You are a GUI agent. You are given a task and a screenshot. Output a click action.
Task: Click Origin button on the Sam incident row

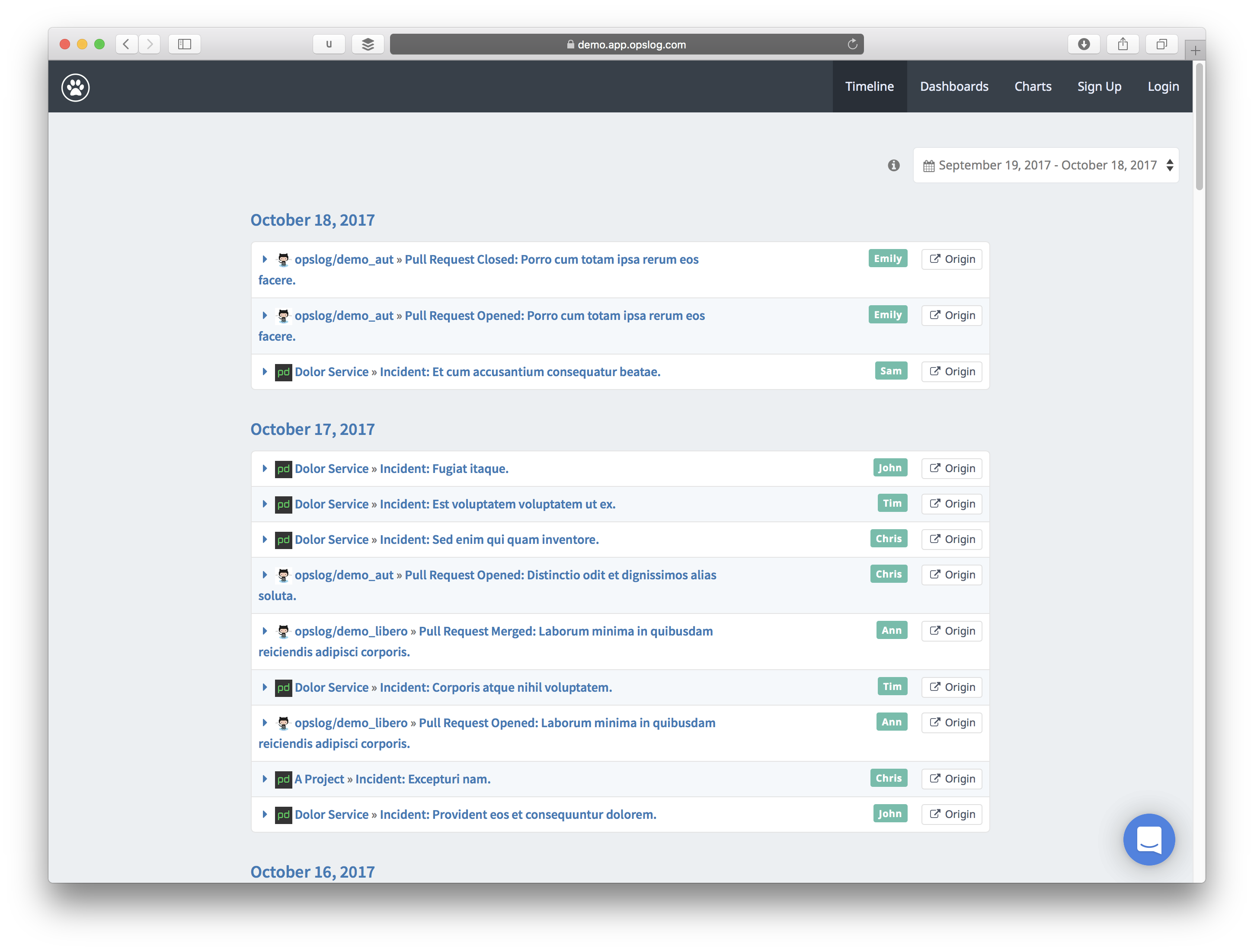click(x=951, y=372)
